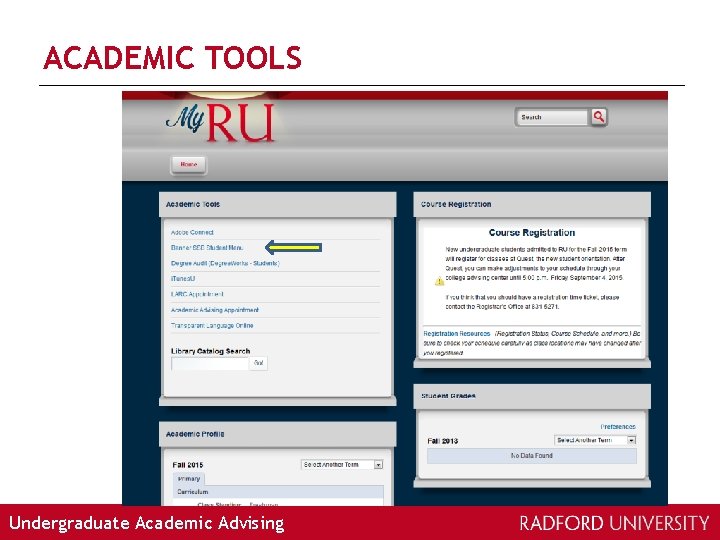This screenshot has width=720, height=540.
Task: Click the MyRU logo
Action: [220, 122]
